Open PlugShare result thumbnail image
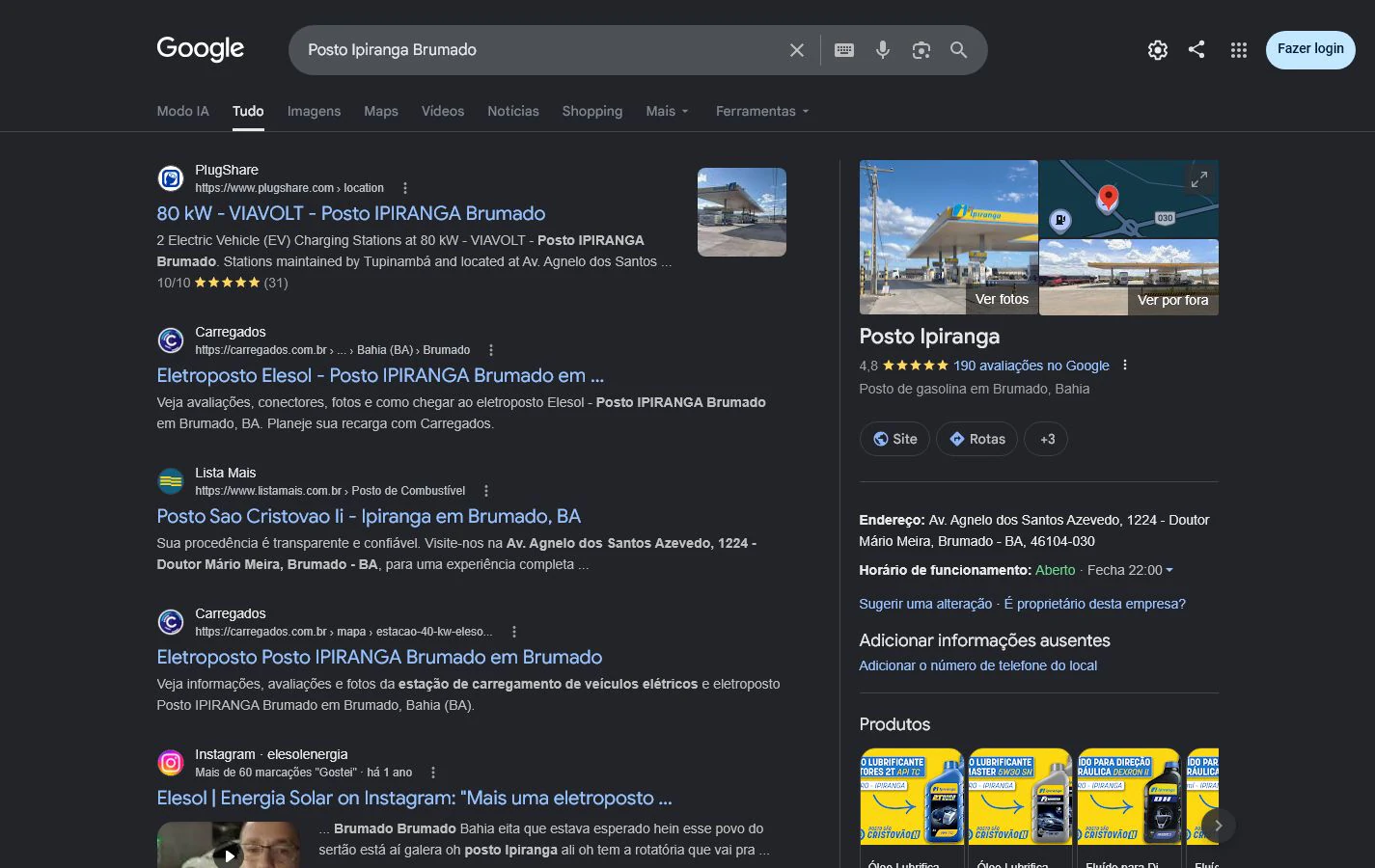The image size is (1375, 868). tap(742, 212)
